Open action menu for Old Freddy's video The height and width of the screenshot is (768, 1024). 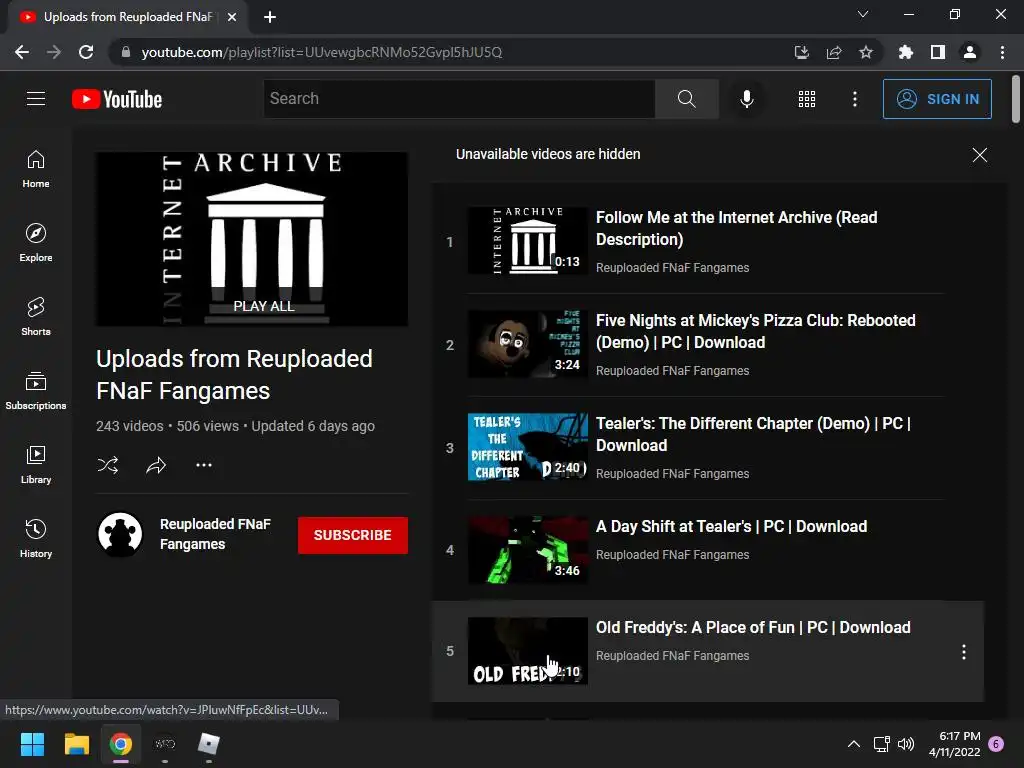click(963, 652)
